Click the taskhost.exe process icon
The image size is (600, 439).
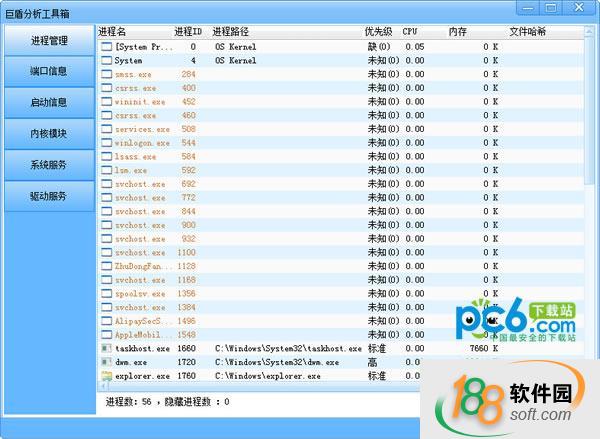[106, 348]
